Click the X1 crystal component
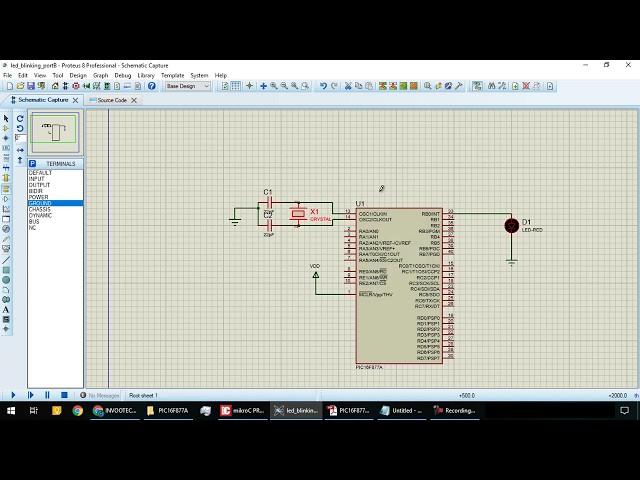The image size is (640, 480). (x=298, y=214)
